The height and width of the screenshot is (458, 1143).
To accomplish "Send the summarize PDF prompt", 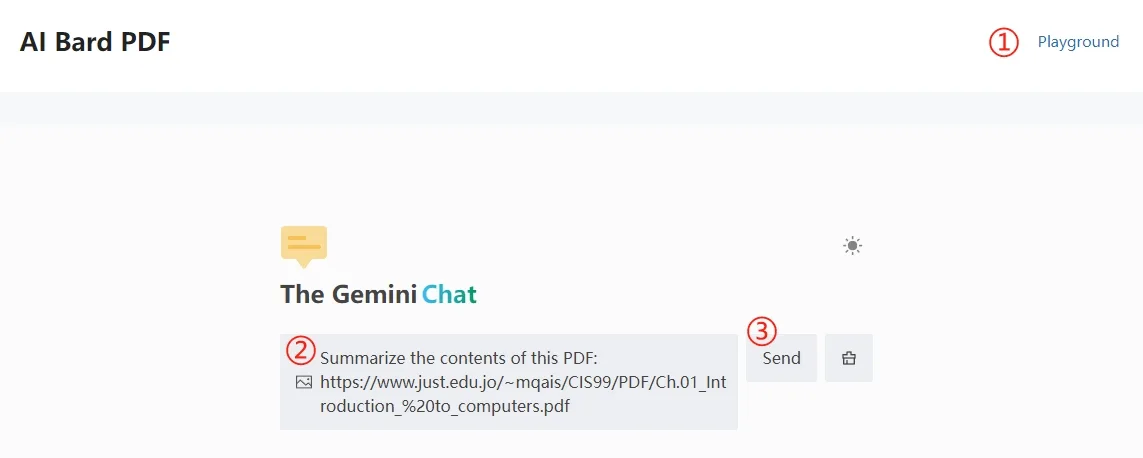I will [x=781, y=358].
